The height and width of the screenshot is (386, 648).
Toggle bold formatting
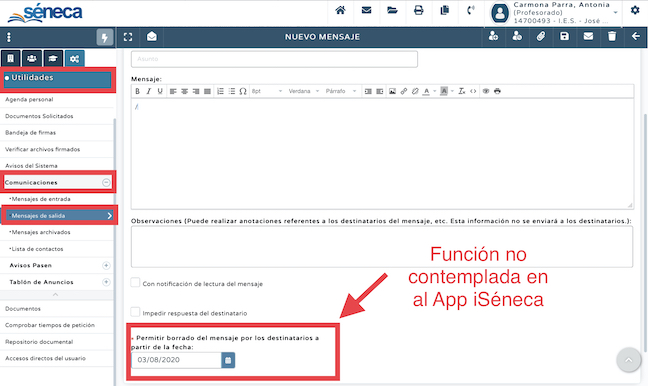[138, 91]
